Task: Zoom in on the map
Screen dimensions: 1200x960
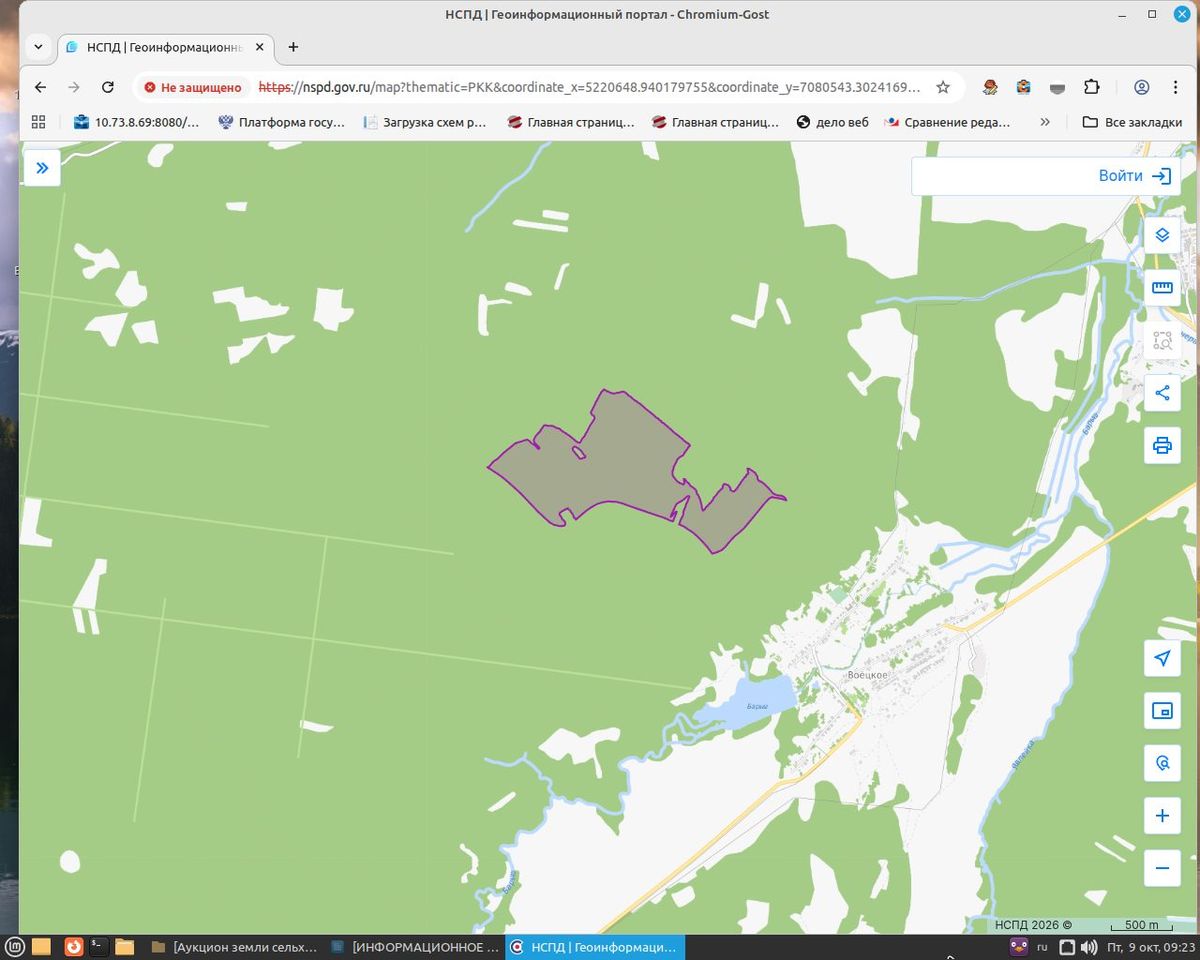Action: click(1162, 816)
